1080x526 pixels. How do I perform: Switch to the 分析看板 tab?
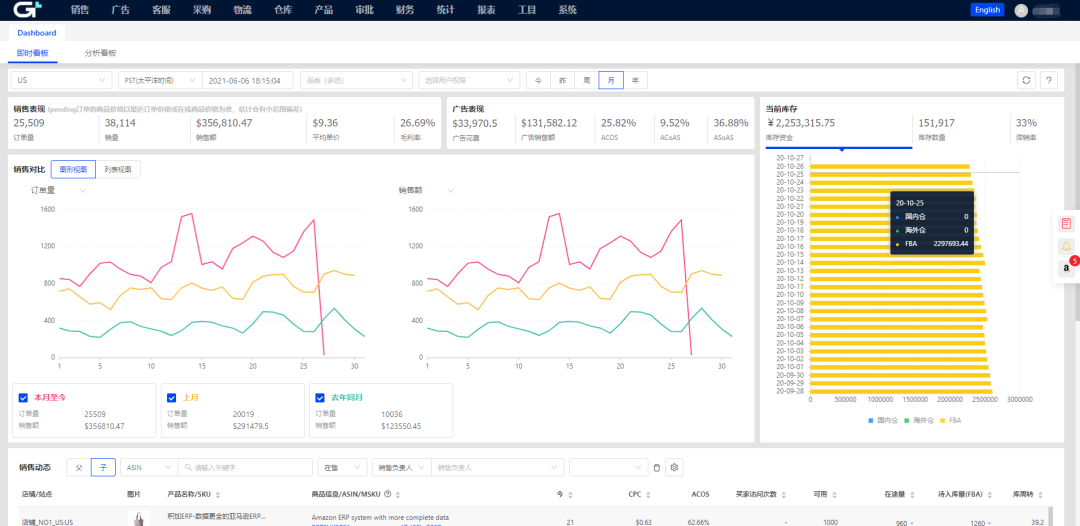(100, 52)
